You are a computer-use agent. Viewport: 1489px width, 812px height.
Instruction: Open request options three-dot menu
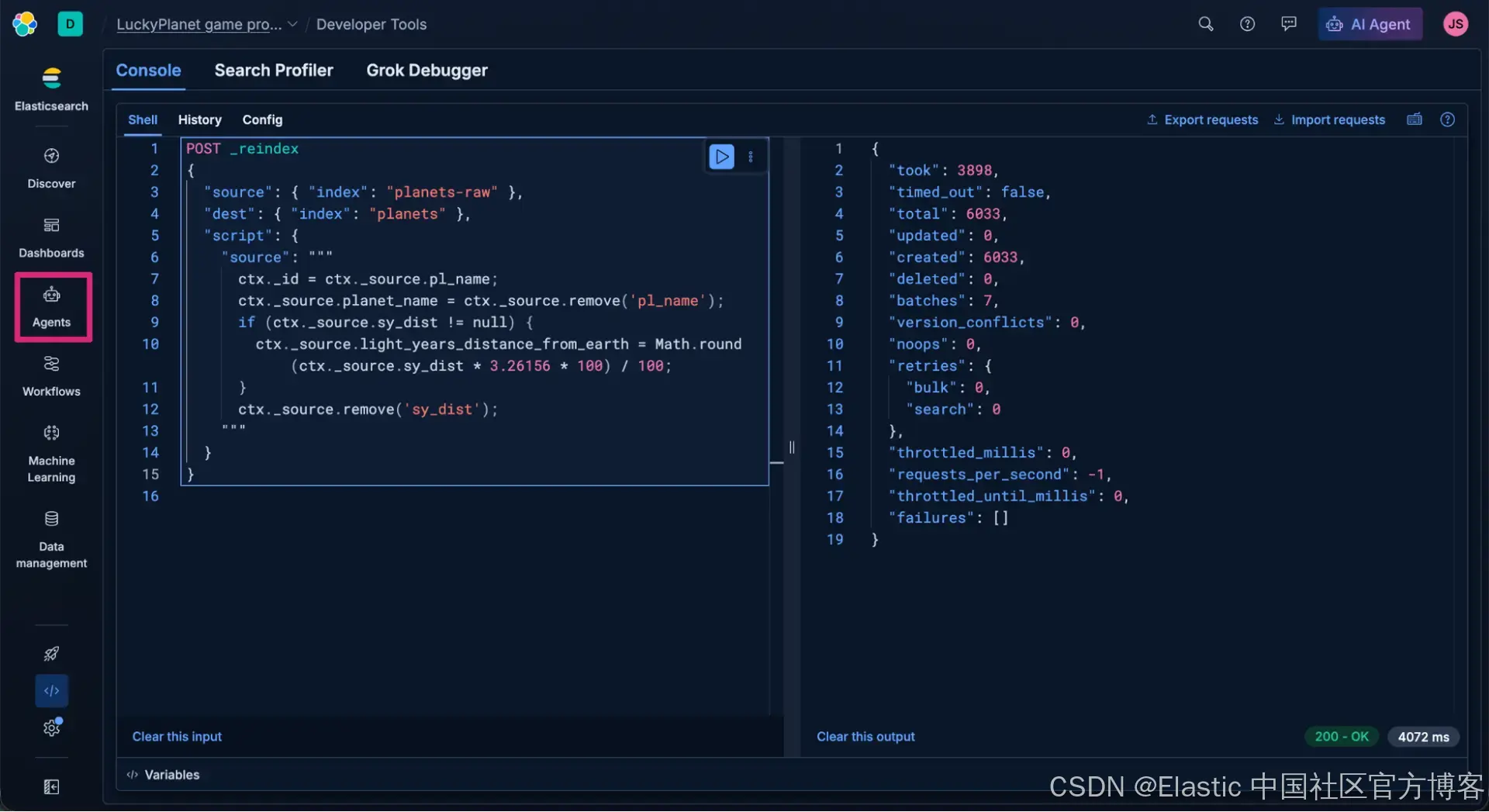[751, 157]
